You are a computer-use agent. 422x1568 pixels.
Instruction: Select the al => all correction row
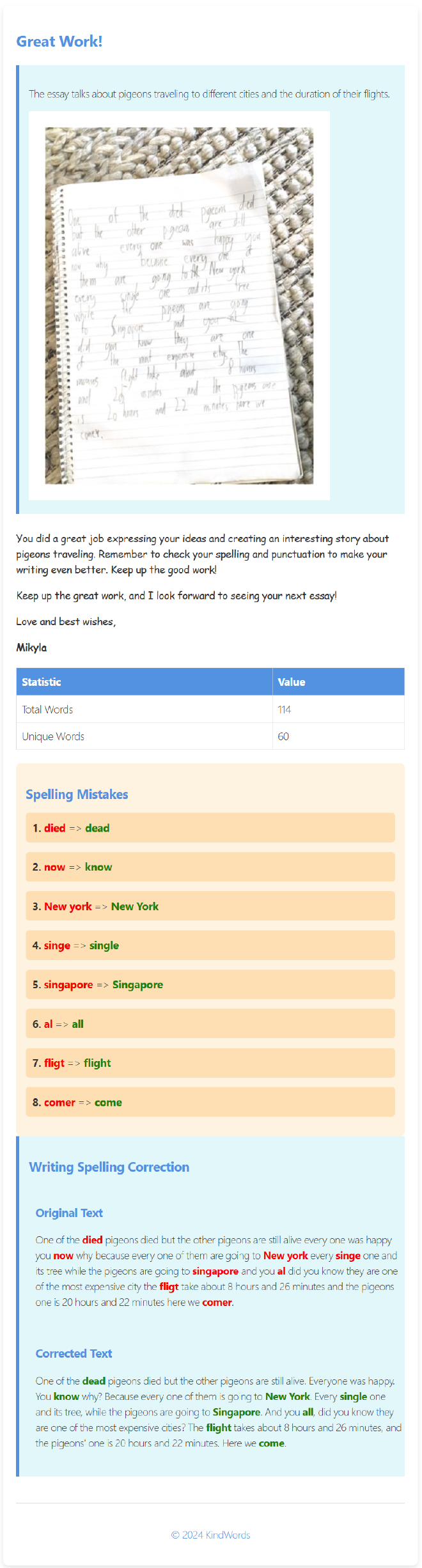210,1024
